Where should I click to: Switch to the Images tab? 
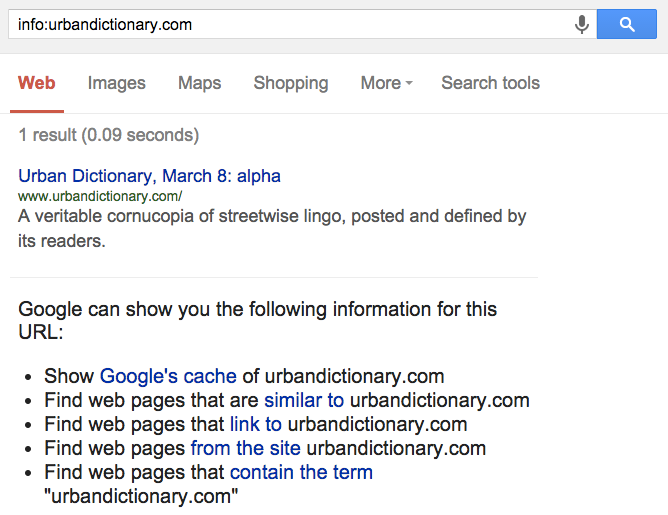[x=116, y=83]
